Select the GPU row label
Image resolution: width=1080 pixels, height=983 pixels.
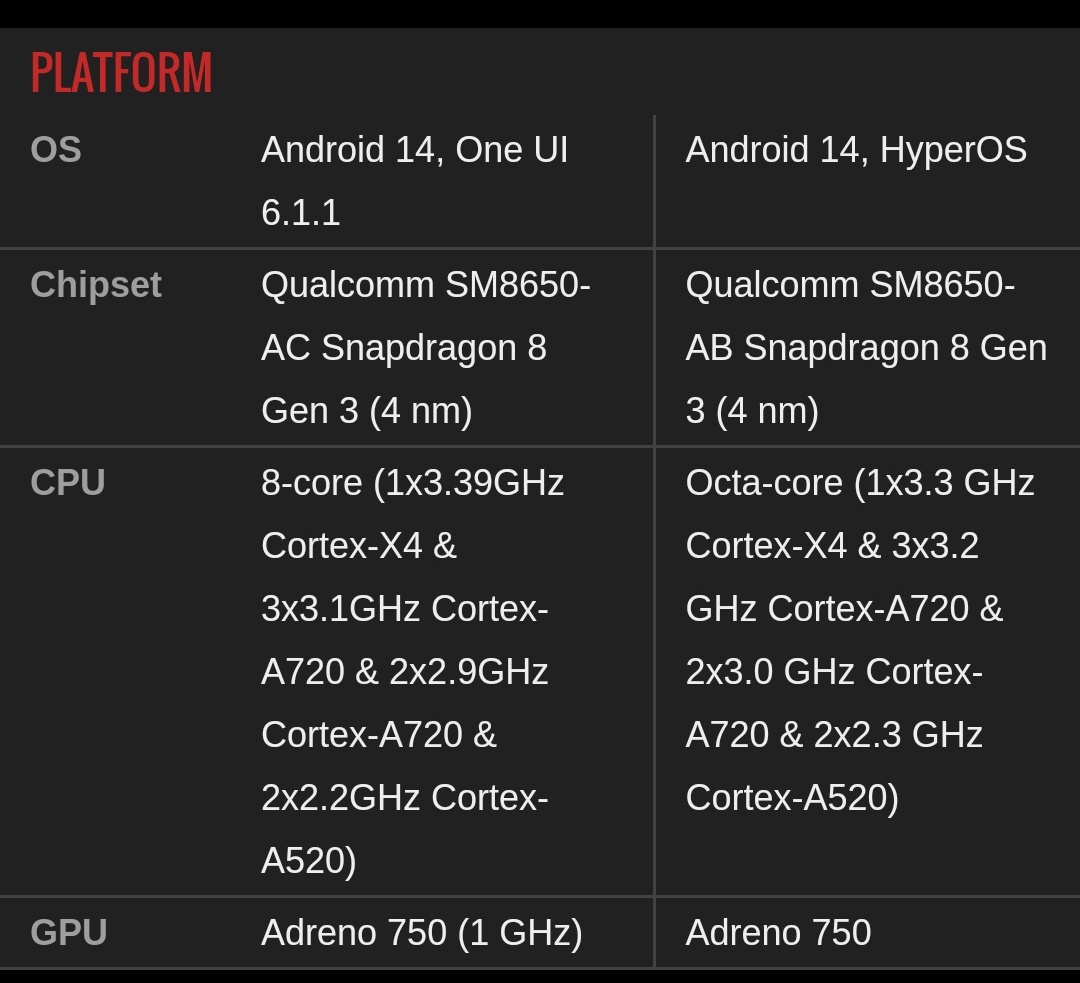coord(69,933)
